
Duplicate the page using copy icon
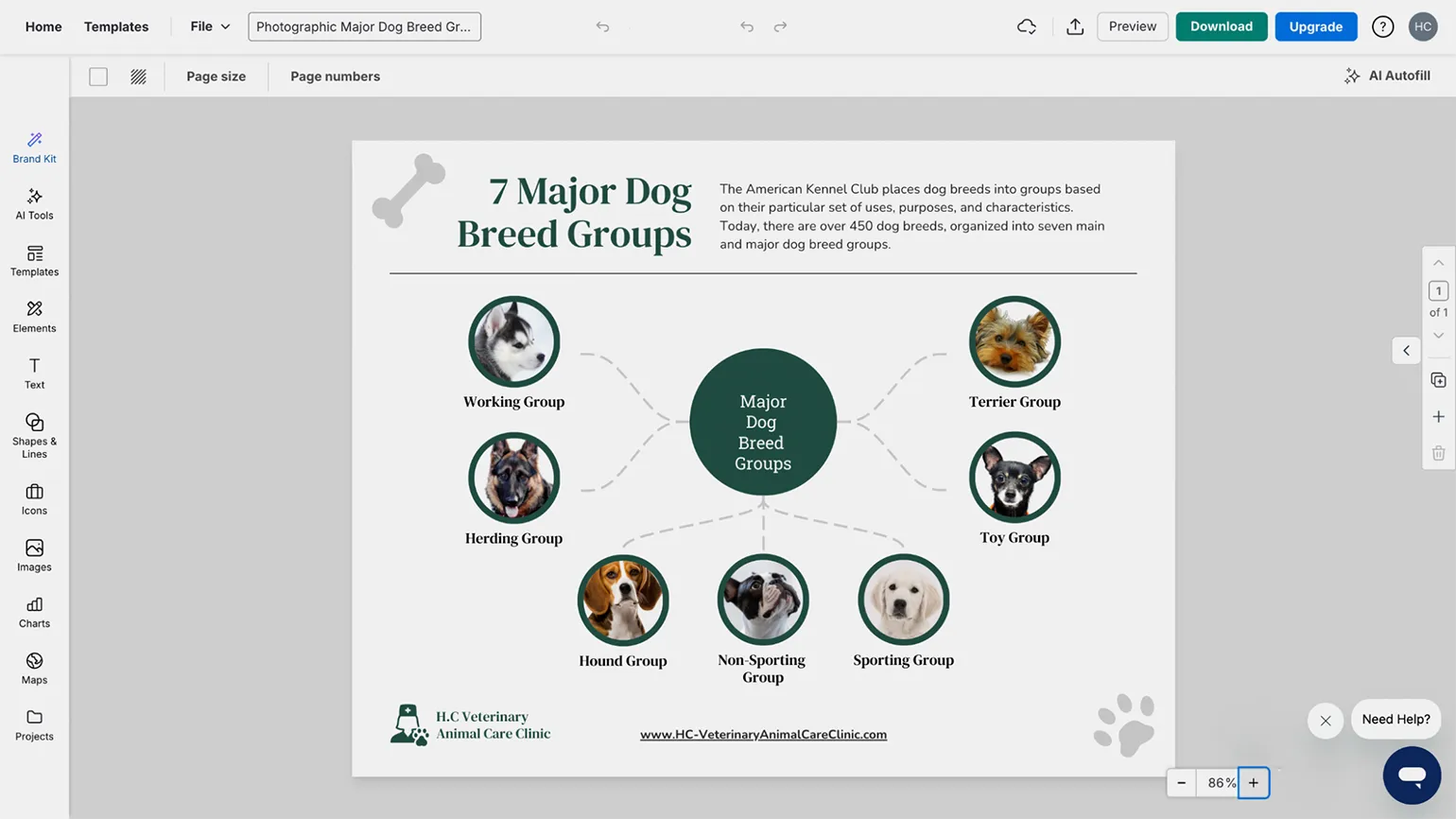pyautogui.click(x=1438, y=380)
